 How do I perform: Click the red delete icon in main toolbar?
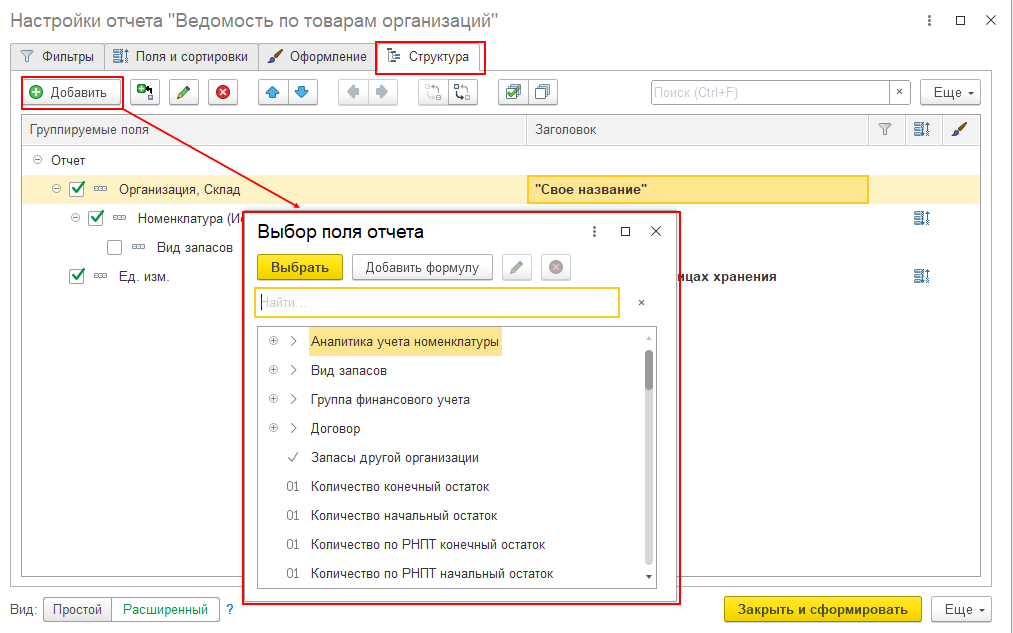click(x=222, y=93)
